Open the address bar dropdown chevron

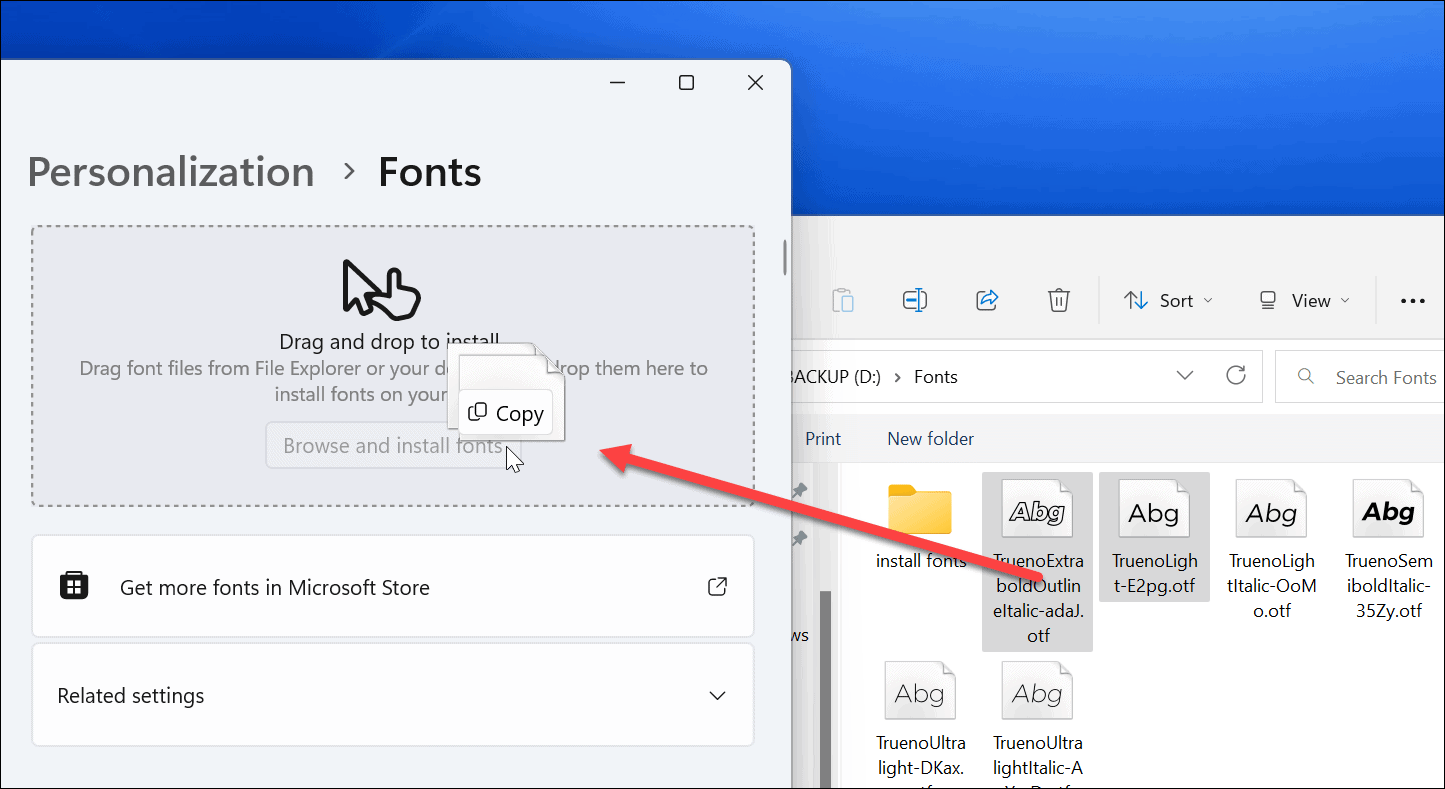coord(1185,376)
